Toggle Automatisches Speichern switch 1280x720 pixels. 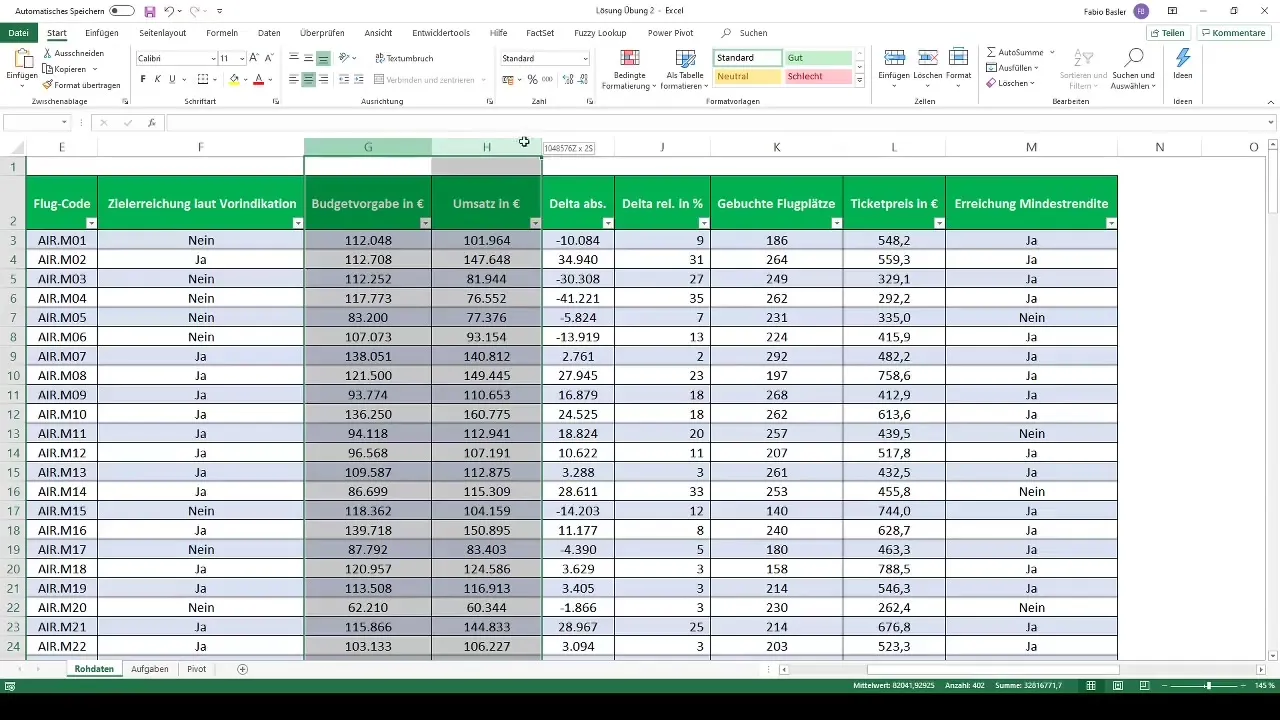pos(122,11)
